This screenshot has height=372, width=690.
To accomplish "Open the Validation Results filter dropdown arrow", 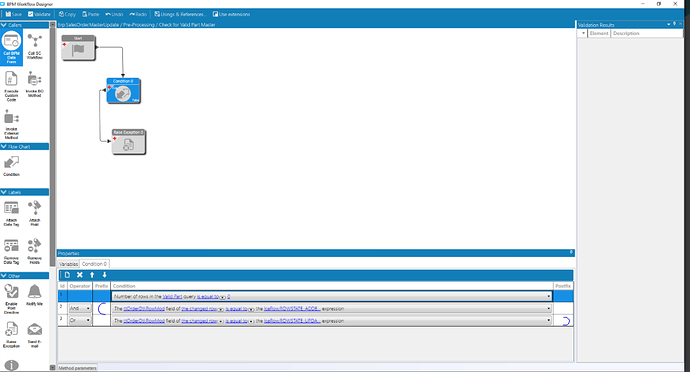I will [584, 33].
